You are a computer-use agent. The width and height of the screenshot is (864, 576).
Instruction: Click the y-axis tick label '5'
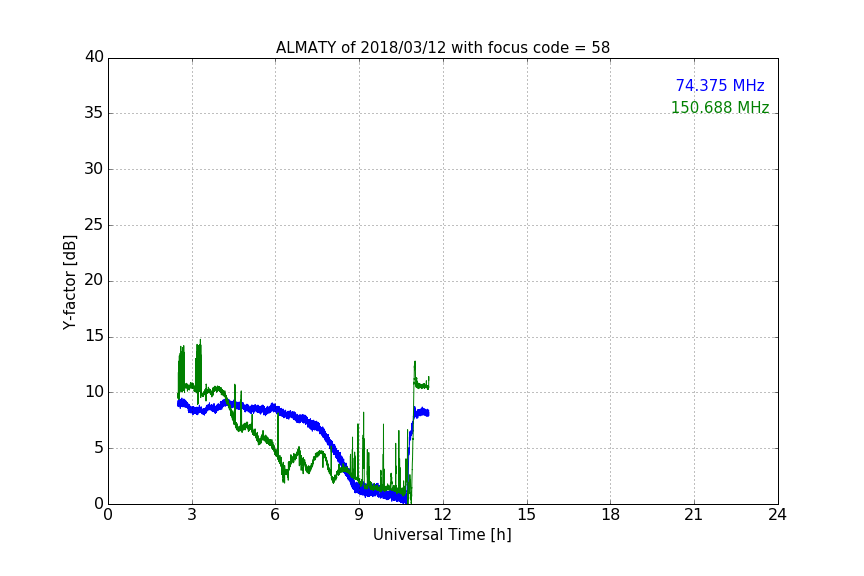[x=99, y=448]
